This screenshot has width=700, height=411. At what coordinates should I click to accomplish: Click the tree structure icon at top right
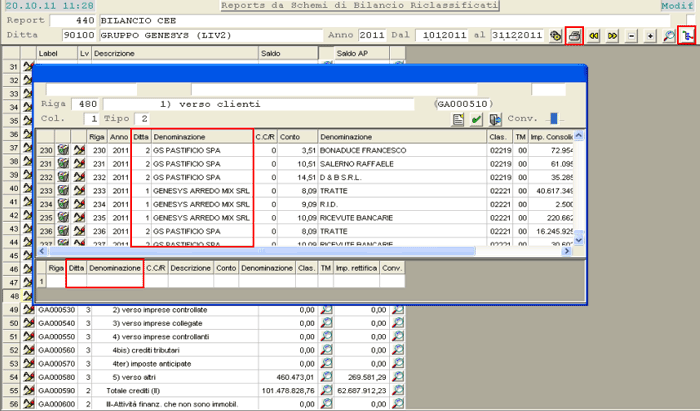coord(687,36)
